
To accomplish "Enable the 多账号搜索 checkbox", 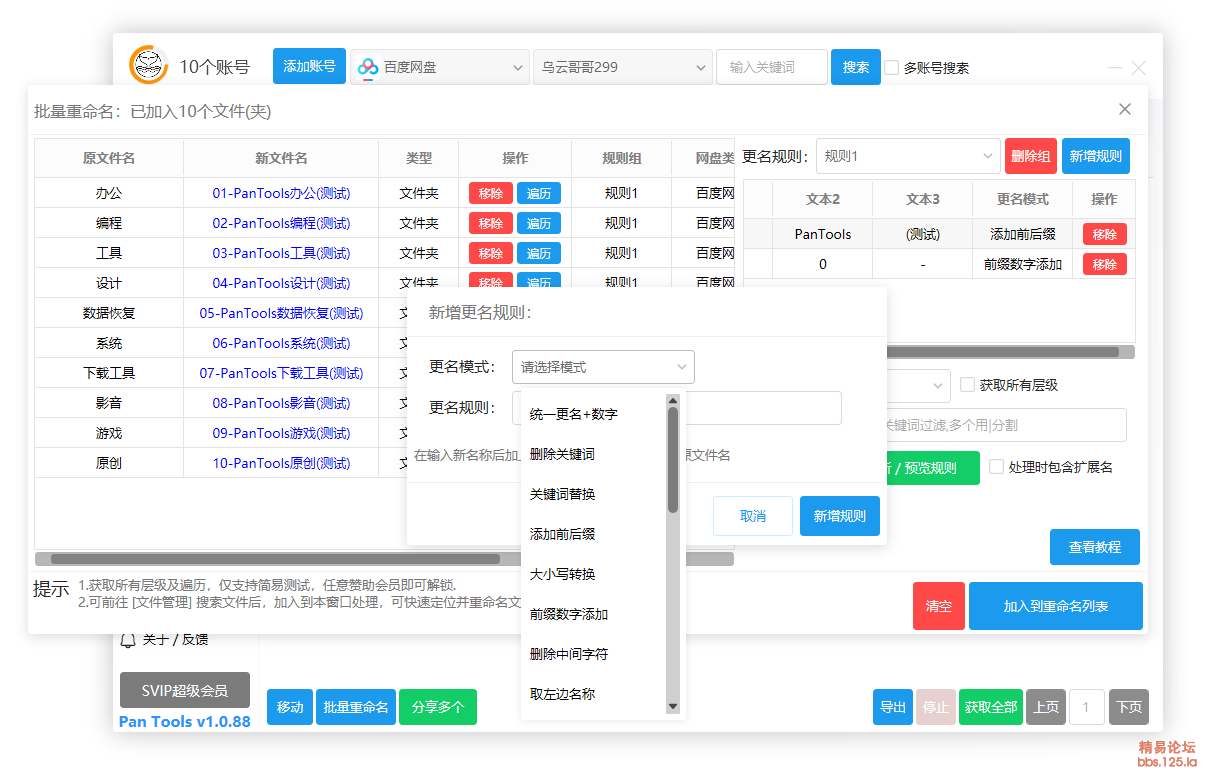I will pos(890,67).
